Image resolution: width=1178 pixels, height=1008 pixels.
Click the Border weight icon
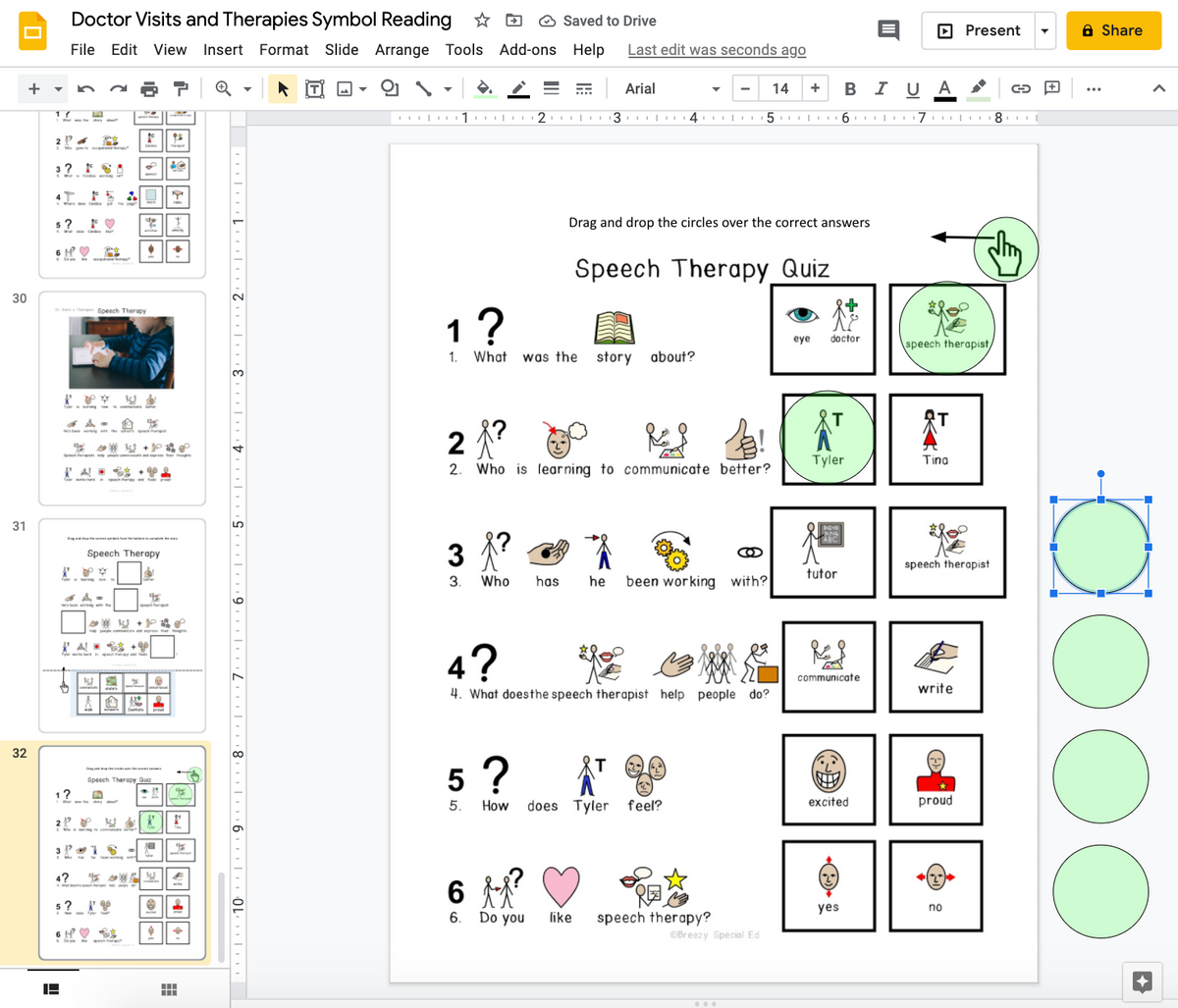coord(552,89)
